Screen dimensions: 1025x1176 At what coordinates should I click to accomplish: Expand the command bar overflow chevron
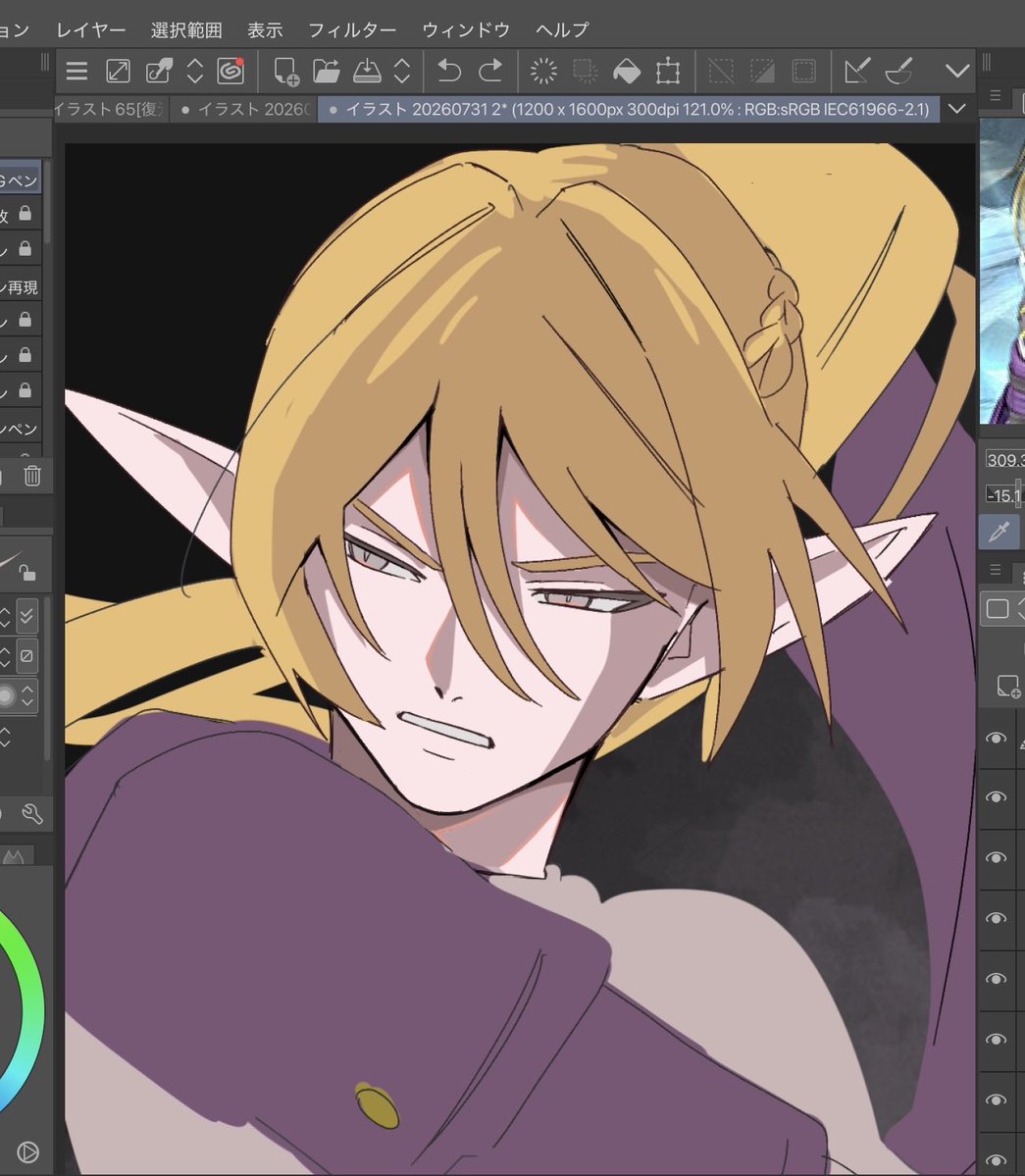pyautogui.click(x=956, y=72)
